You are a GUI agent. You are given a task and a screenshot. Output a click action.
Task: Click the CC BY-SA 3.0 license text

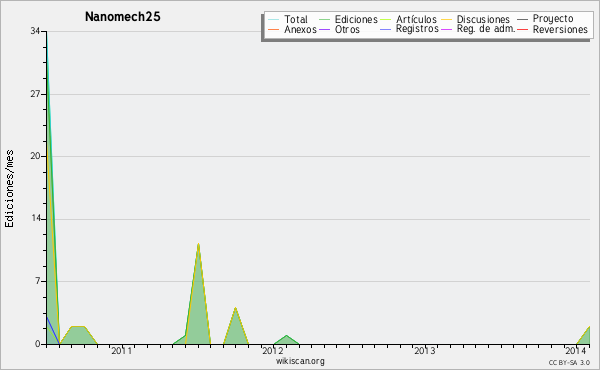pos(569,362)
